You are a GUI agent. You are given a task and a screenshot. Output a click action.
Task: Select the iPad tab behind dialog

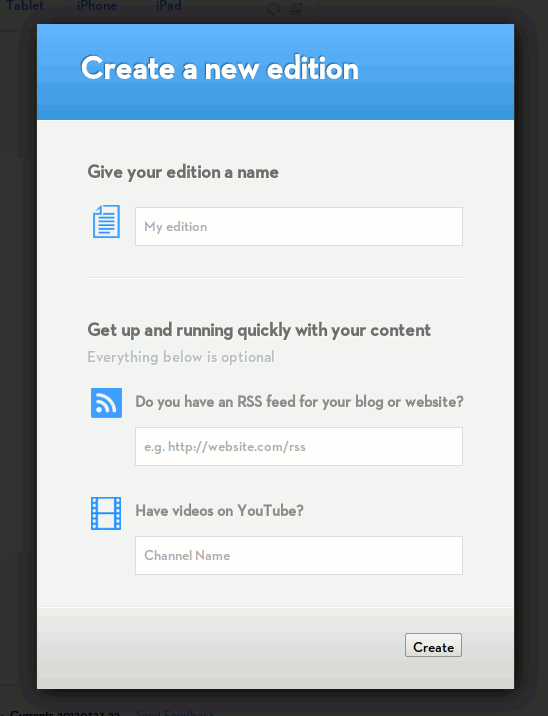169,6
